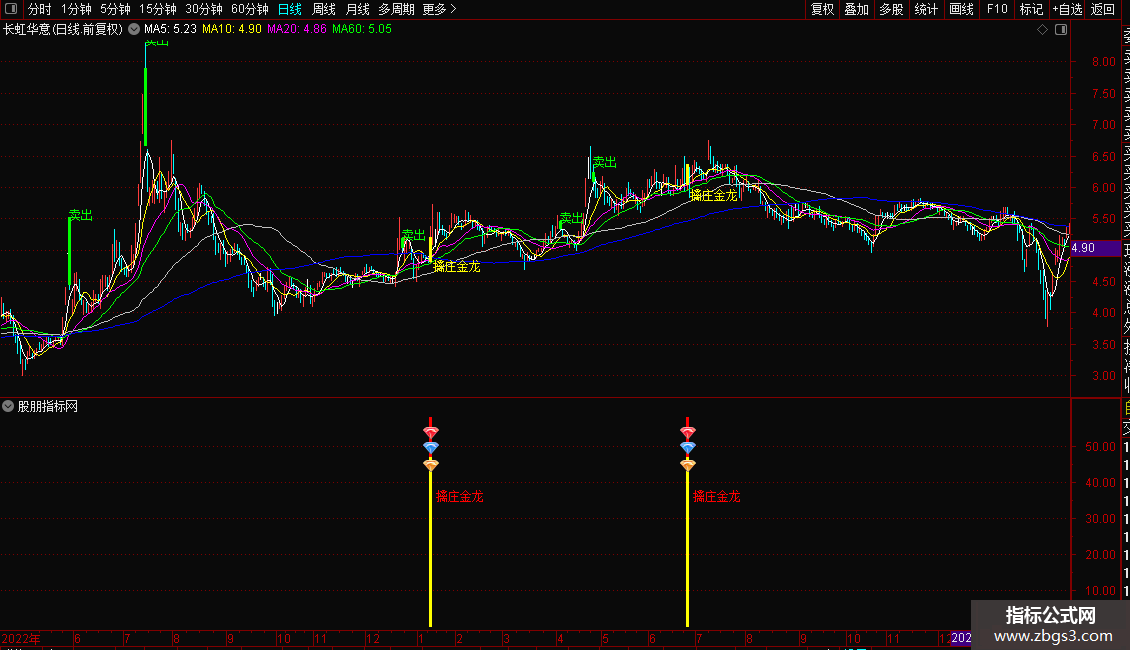Toggle the split-window icon beside the diamond

[1061, 30]
